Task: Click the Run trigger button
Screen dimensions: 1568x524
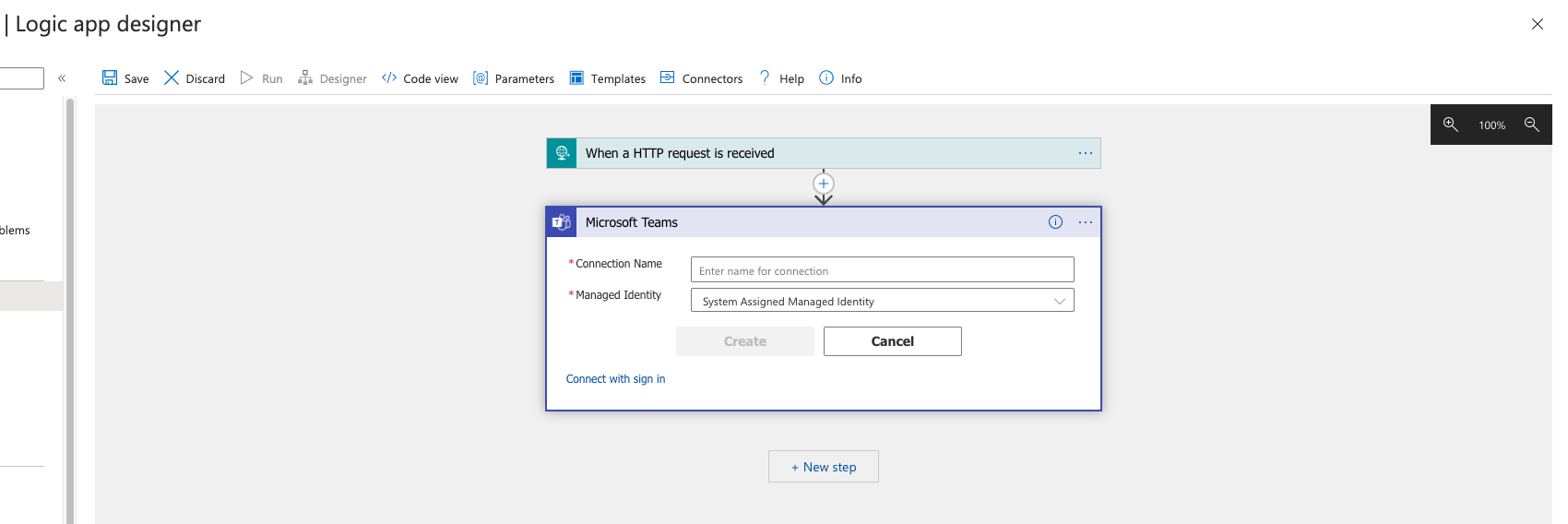Action: coord(262,78)
